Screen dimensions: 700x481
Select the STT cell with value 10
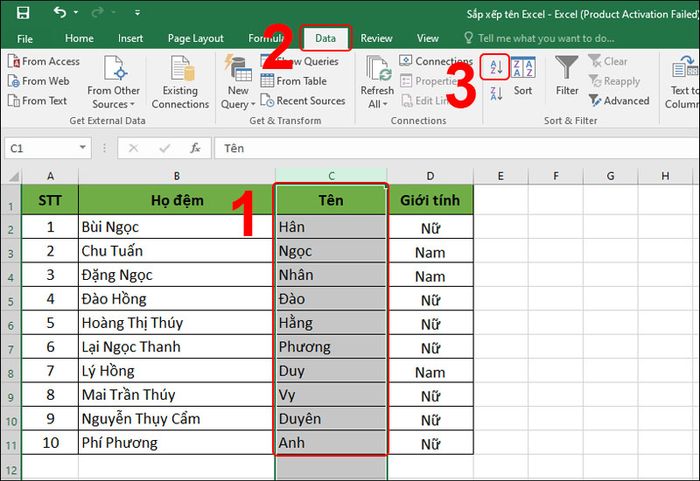(x=50, y=443)
